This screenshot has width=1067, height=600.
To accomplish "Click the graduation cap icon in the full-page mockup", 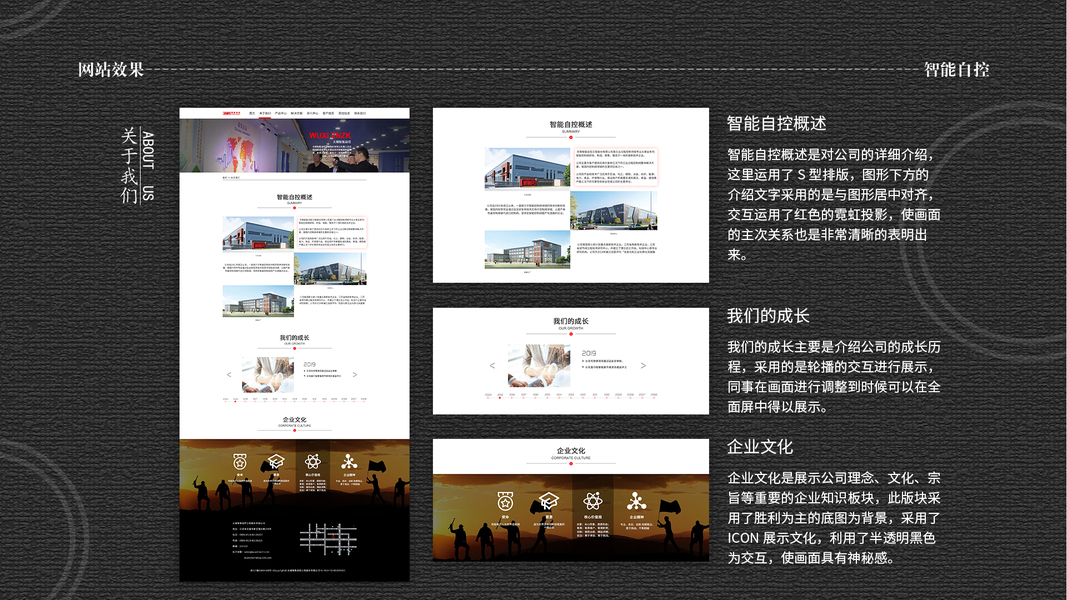I will click(276, 462).
